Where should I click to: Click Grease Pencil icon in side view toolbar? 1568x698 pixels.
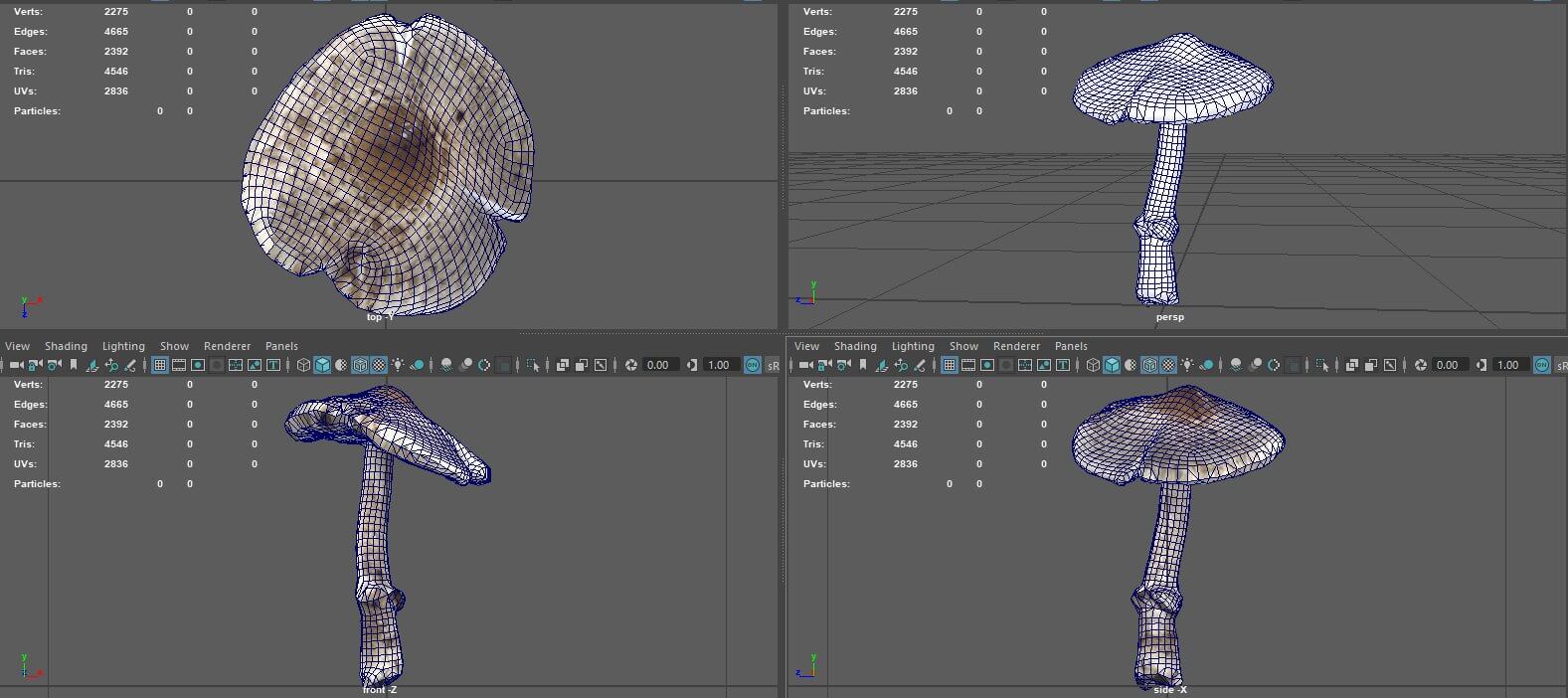pos(919,365)
